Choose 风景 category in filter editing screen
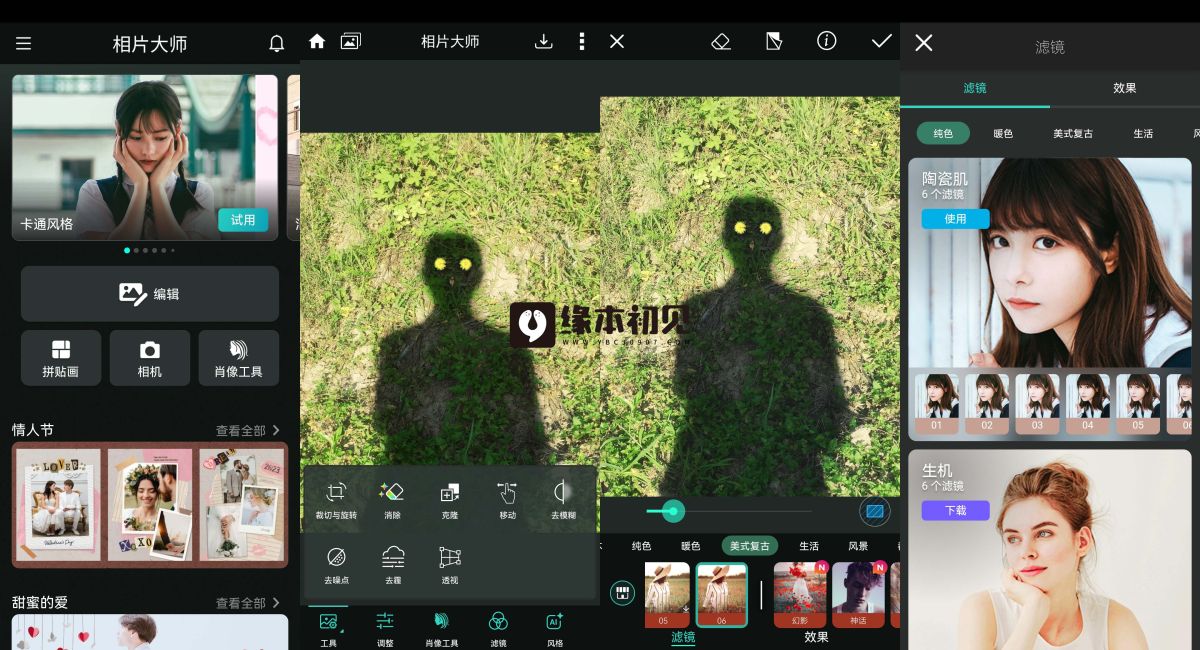The height and width of the screenshot is (650, 1200). [x=858, y=546]
